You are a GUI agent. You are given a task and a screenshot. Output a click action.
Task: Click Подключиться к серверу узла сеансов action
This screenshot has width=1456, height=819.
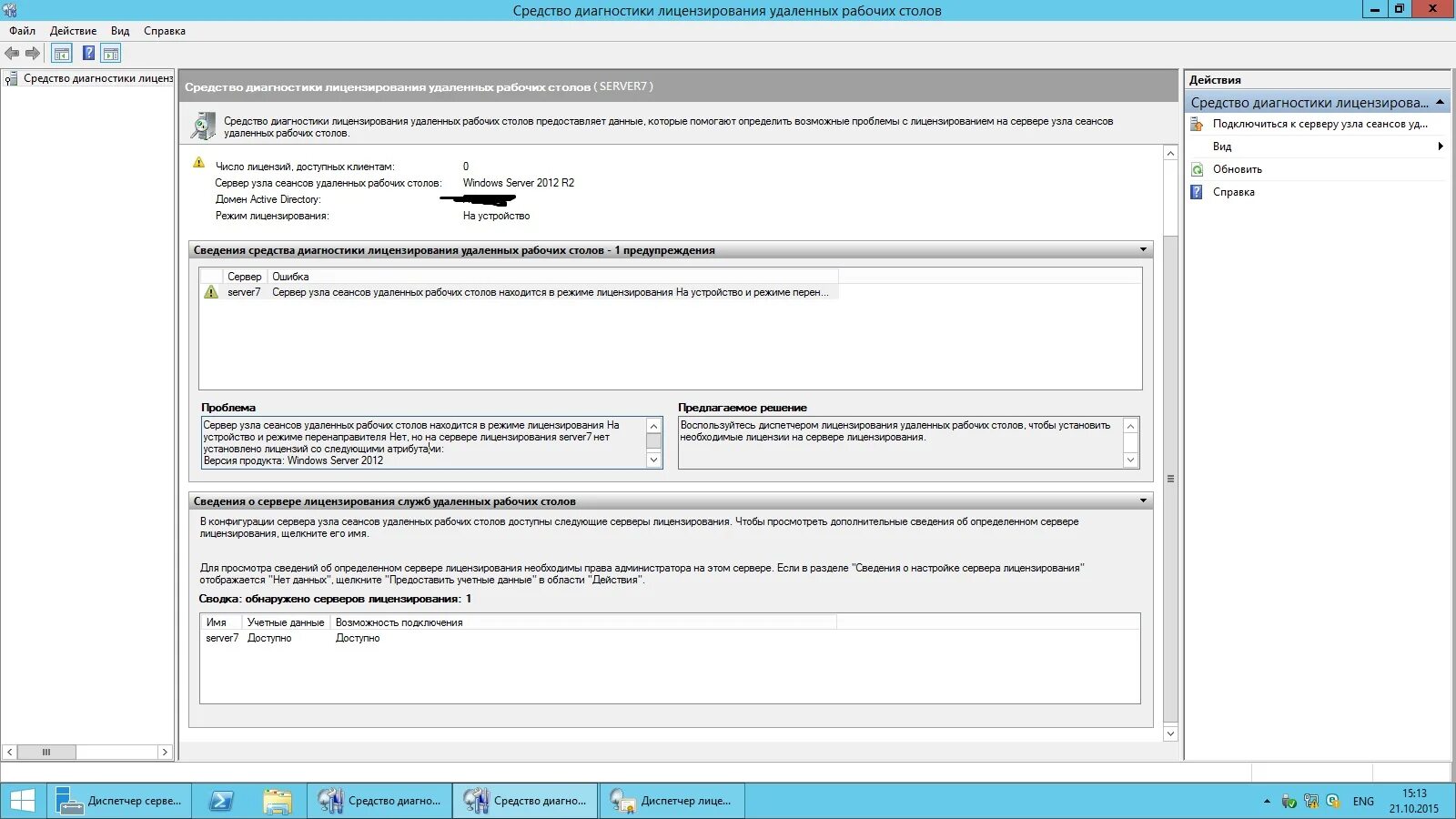1319,124
